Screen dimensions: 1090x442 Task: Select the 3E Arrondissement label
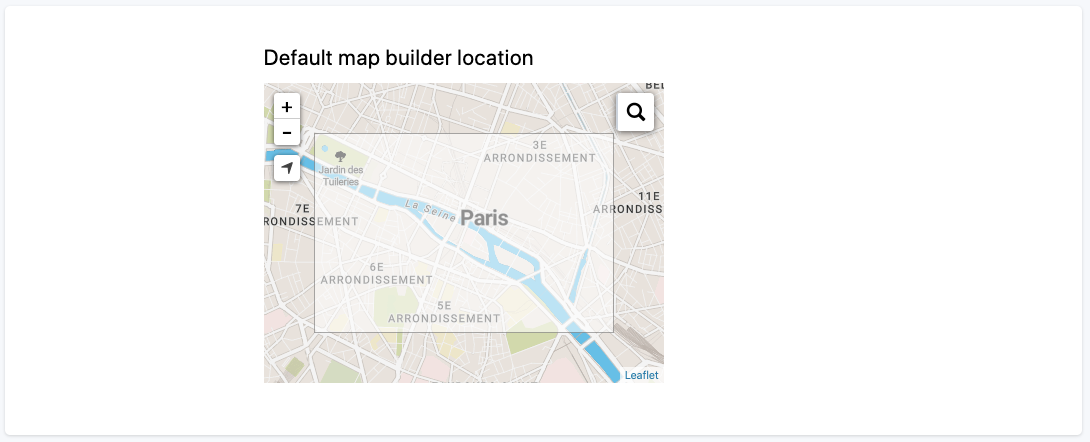(540, 151)
